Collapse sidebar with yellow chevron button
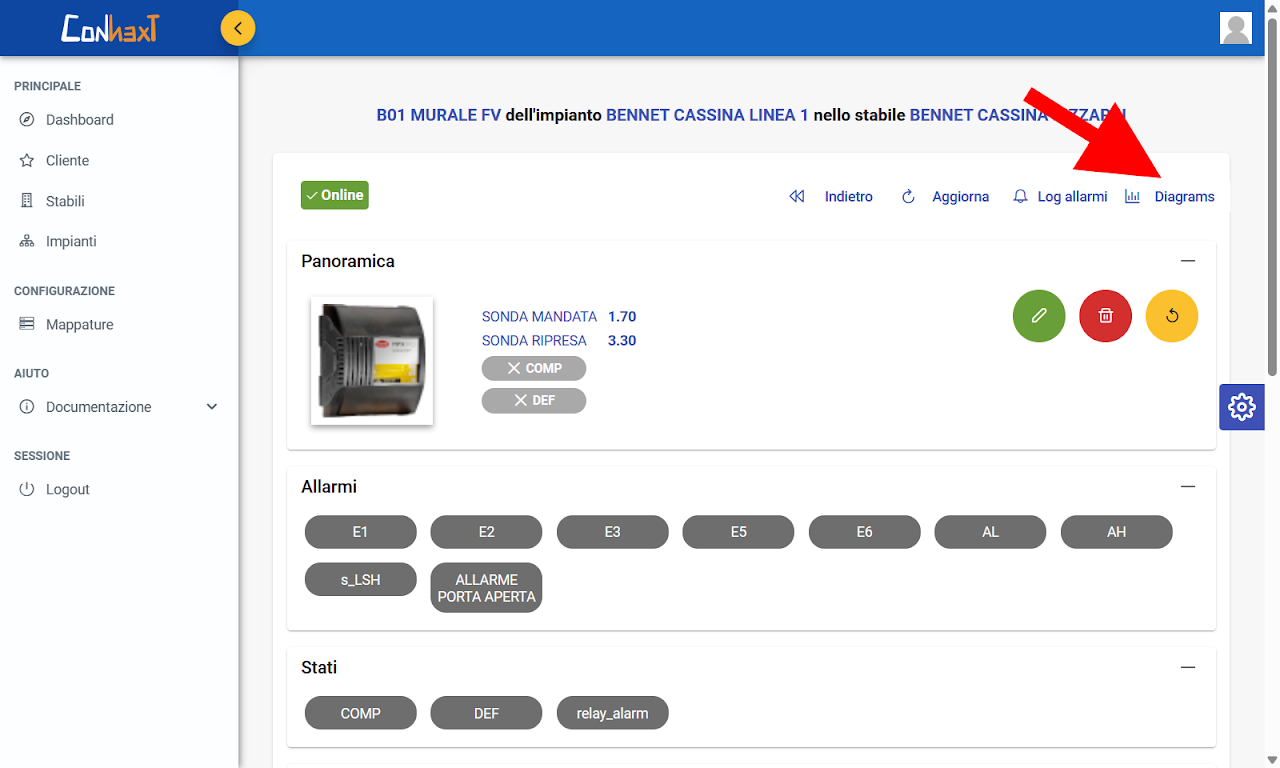 [x=238, y=28]
